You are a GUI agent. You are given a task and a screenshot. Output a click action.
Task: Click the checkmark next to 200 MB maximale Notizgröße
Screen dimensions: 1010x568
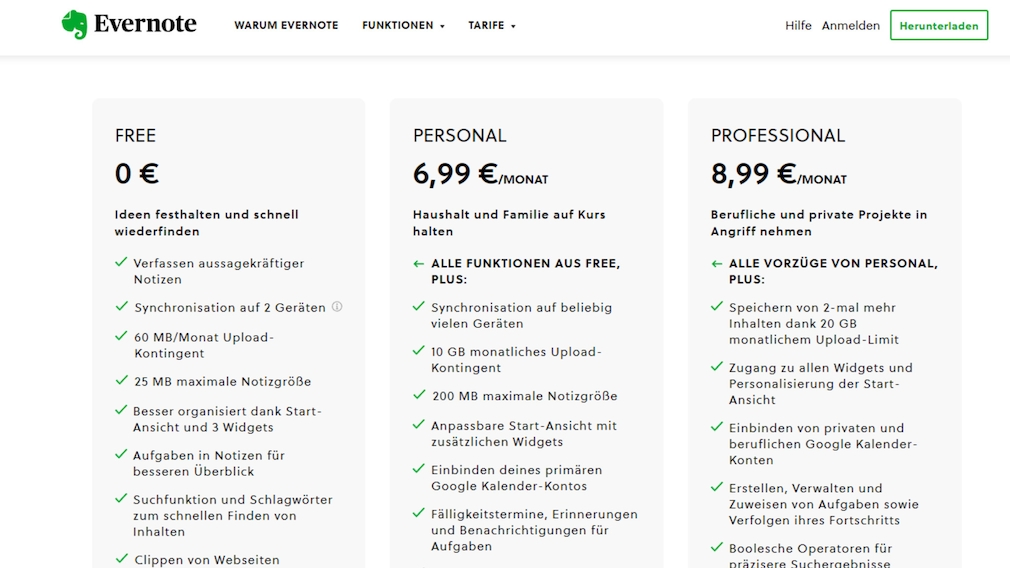tap(419, 395)
